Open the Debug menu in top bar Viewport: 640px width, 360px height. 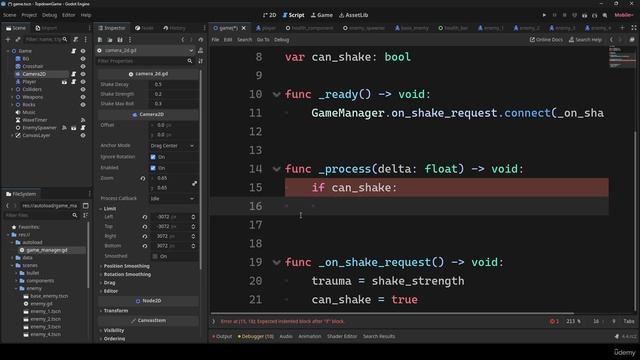pos(49,15)
